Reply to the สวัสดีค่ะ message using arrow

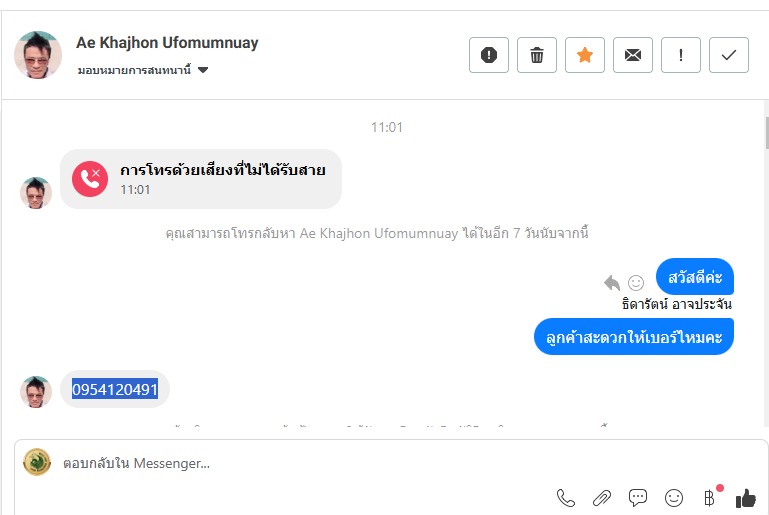[x=612, y=282]
